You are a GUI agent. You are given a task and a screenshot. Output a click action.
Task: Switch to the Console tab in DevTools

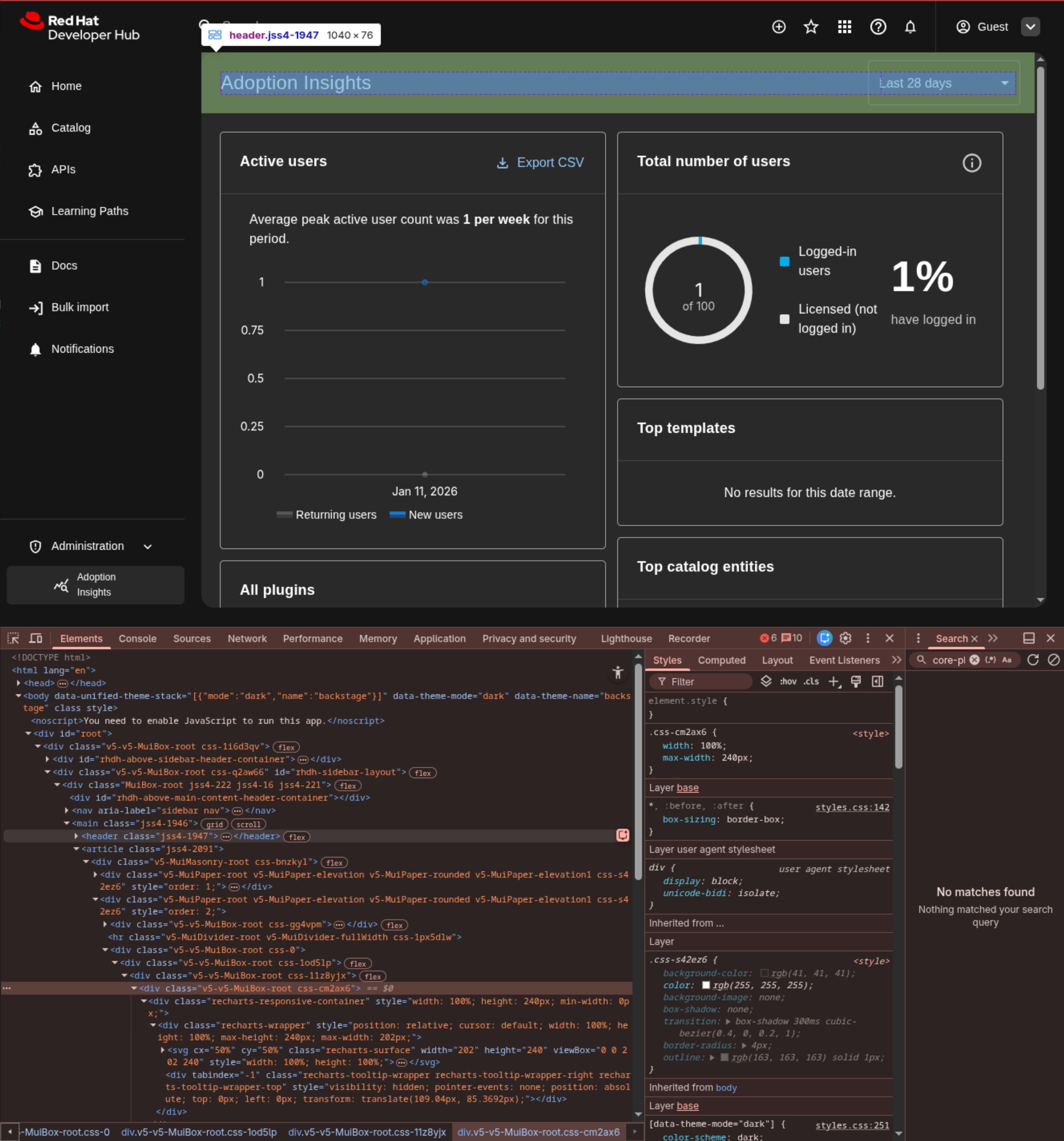(x=137, y=638)
